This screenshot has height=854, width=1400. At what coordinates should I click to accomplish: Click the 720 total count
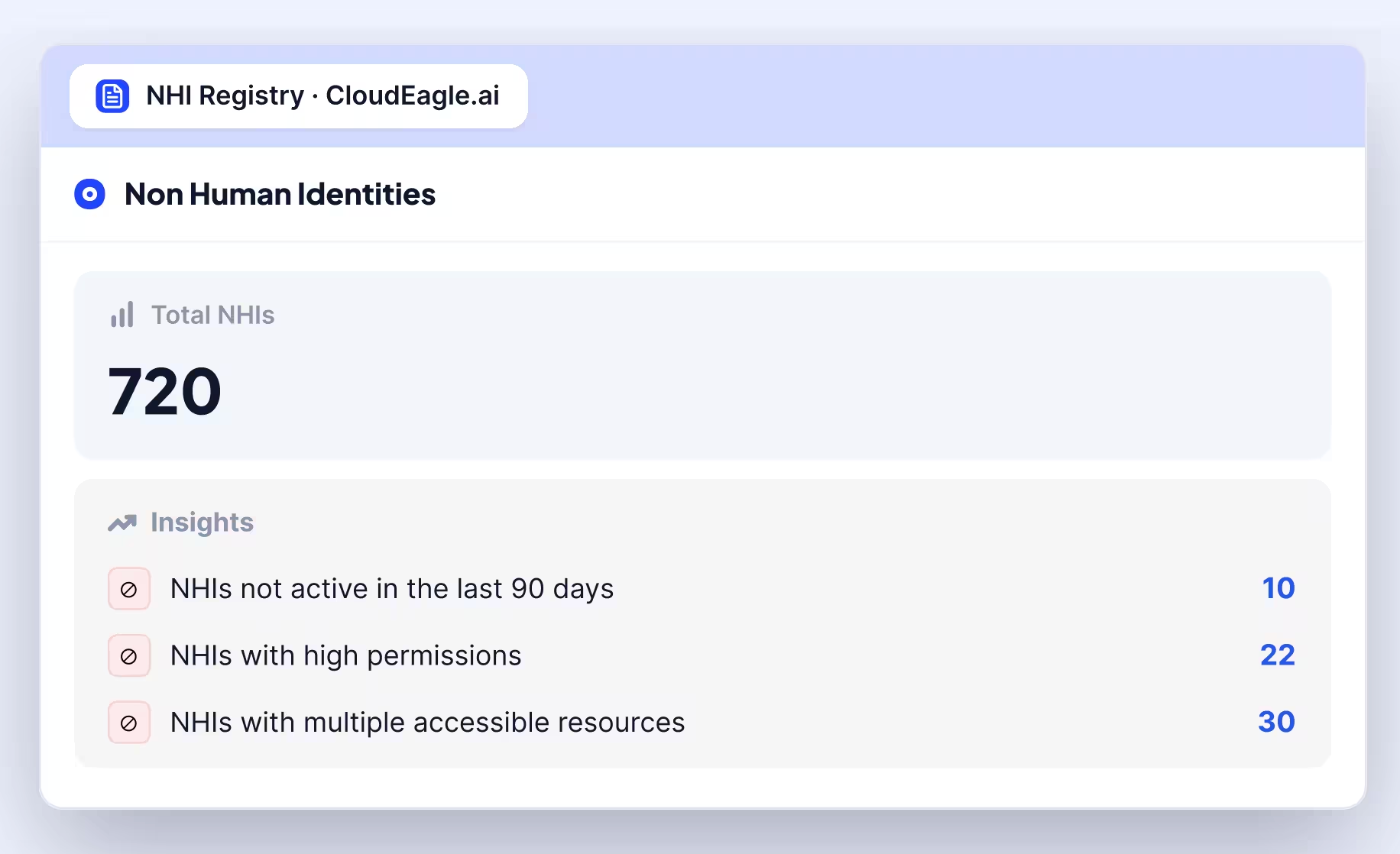[x=164, y=392]
